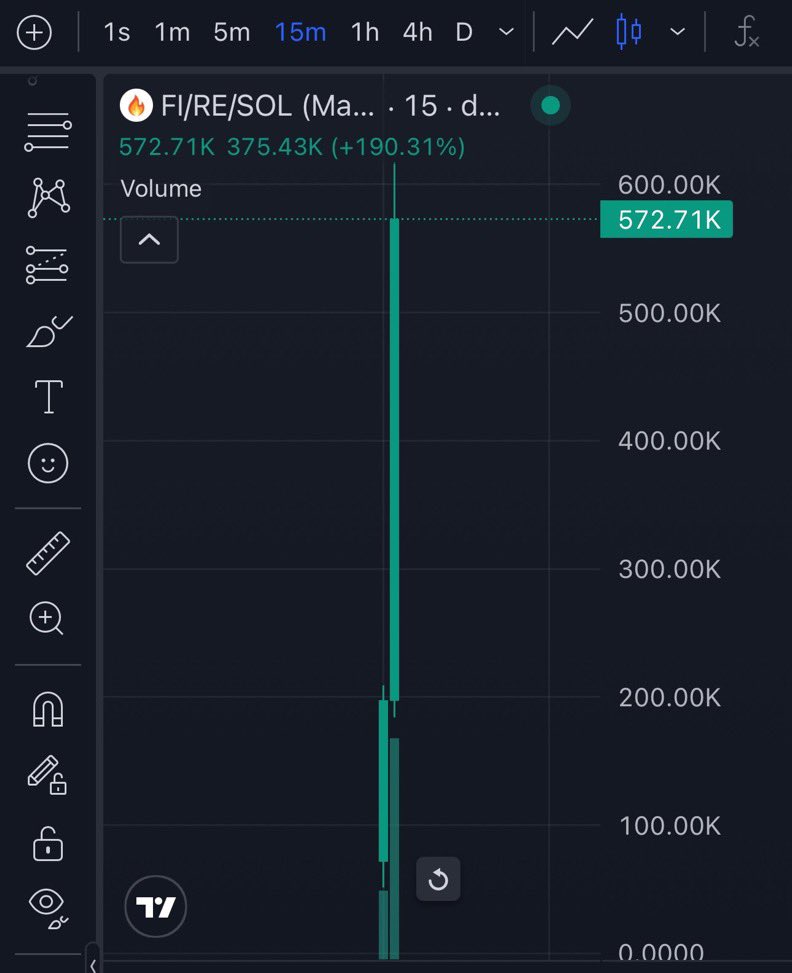The height and width of the screenshot is (973, 792).
Task: Select the brush drawing tool
Action: point(49,332)
